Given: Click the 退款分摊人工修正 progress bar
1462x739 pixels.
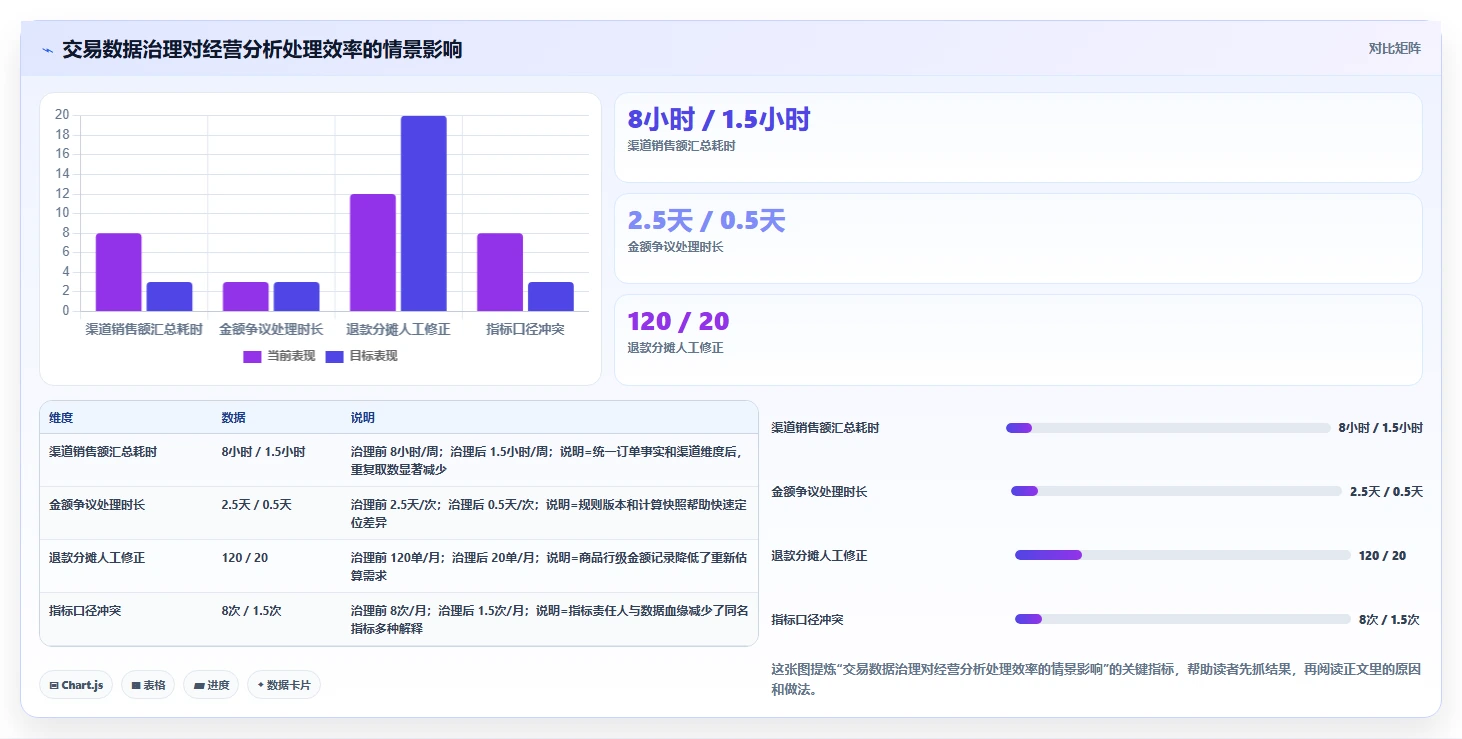Looking at the screenshot, I should 1183,555.
